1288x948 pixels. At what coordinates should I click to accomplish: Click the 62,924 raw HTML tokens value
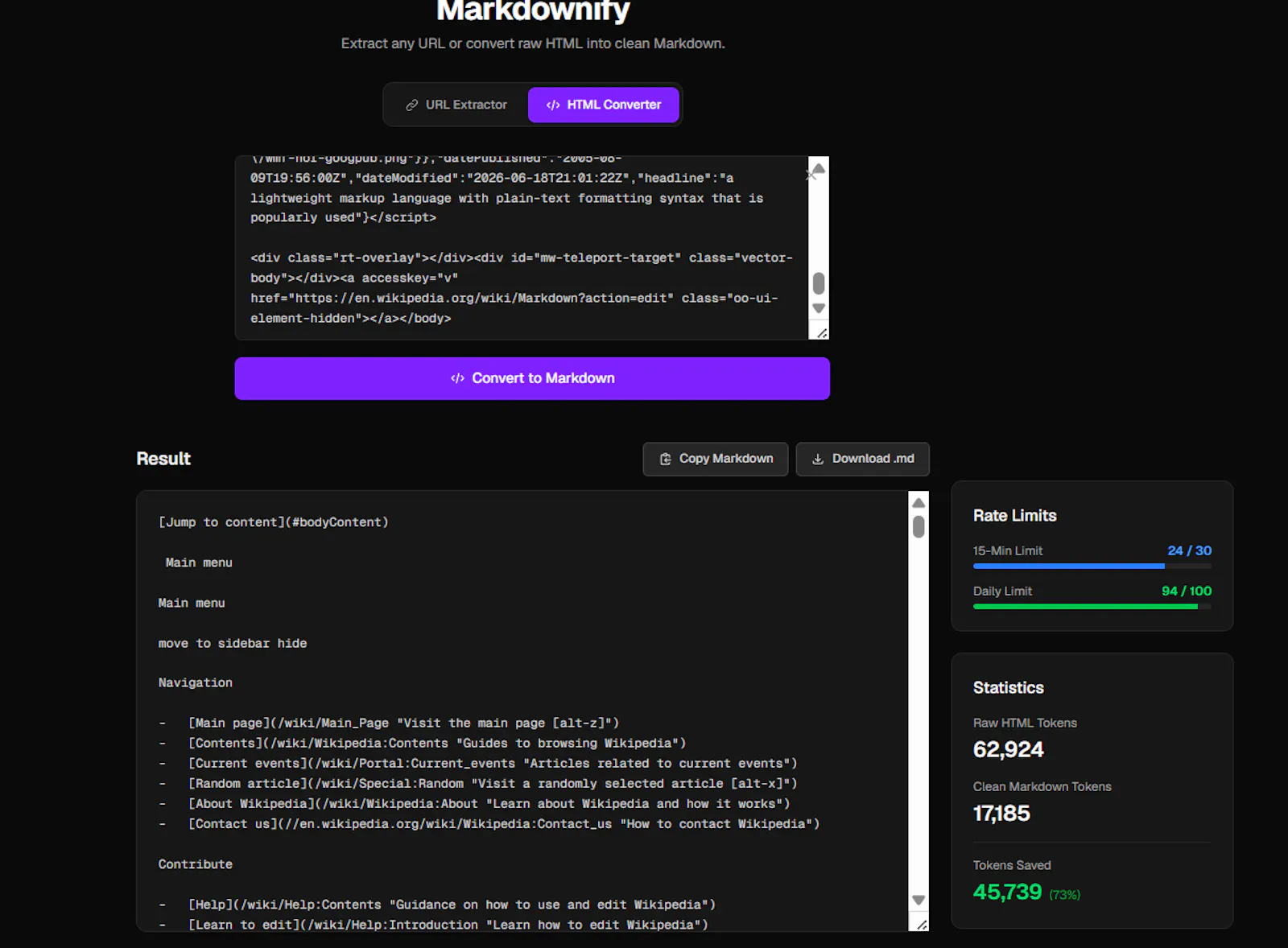pyautogui.click(x=1008, y=750)
